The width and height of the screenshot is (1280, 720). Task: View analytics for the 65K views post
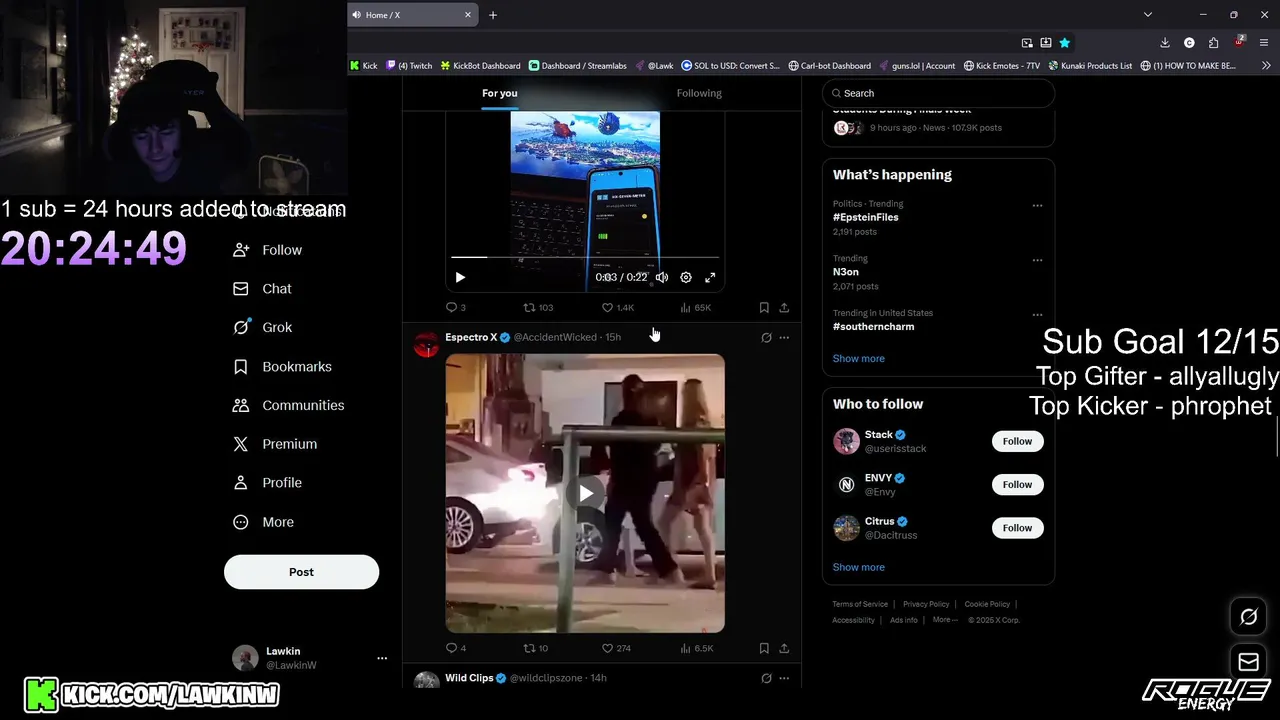[695, 307]
